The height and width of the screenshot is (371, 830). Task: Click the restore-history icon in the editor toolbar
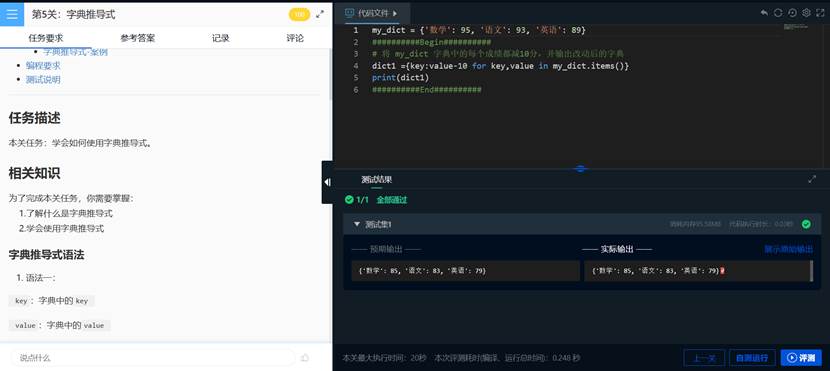click(x=792, y=13)
